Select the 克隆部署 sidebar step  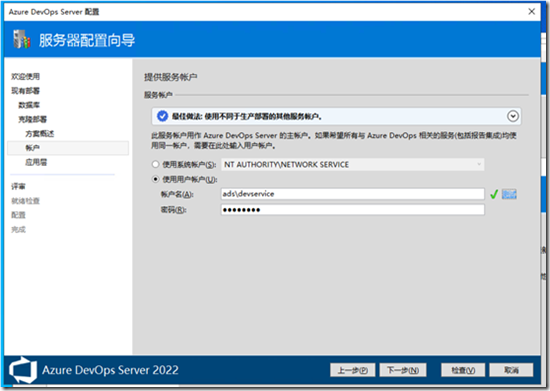tap(32, 119)
